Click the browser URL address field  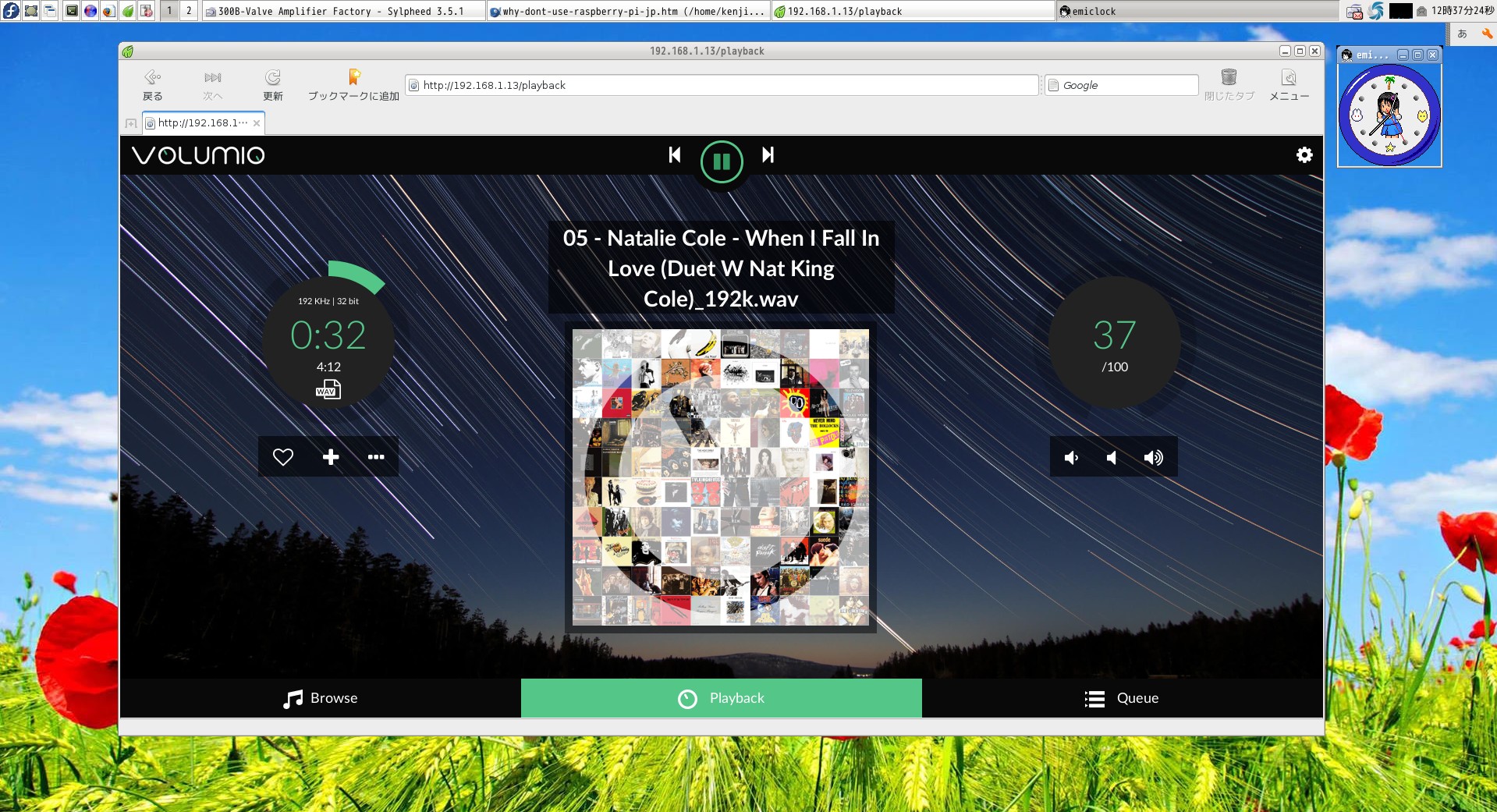(x=722, y=85)
